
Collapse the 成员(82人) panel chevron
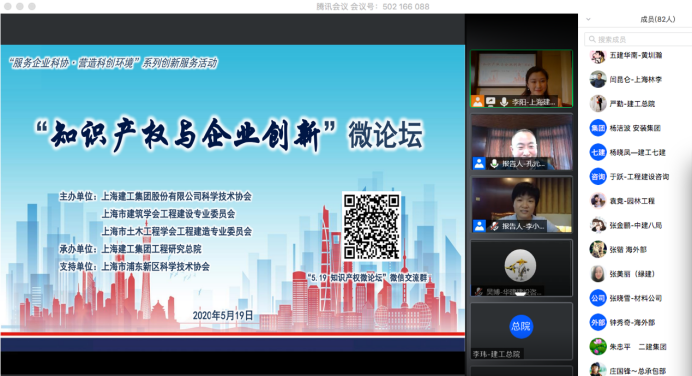(x=588, y=19)
